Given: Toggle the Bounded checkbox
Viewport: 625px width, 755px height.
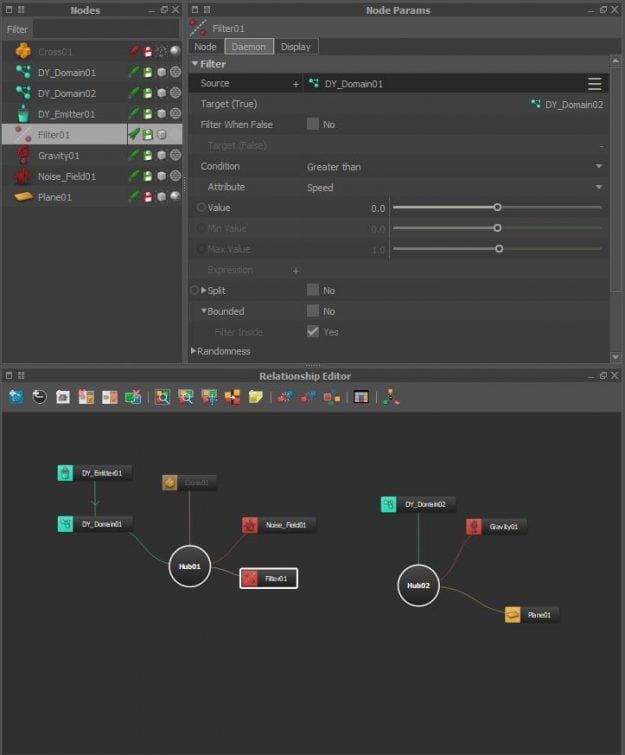Looking at the screenshot, I should click(312, 311).
